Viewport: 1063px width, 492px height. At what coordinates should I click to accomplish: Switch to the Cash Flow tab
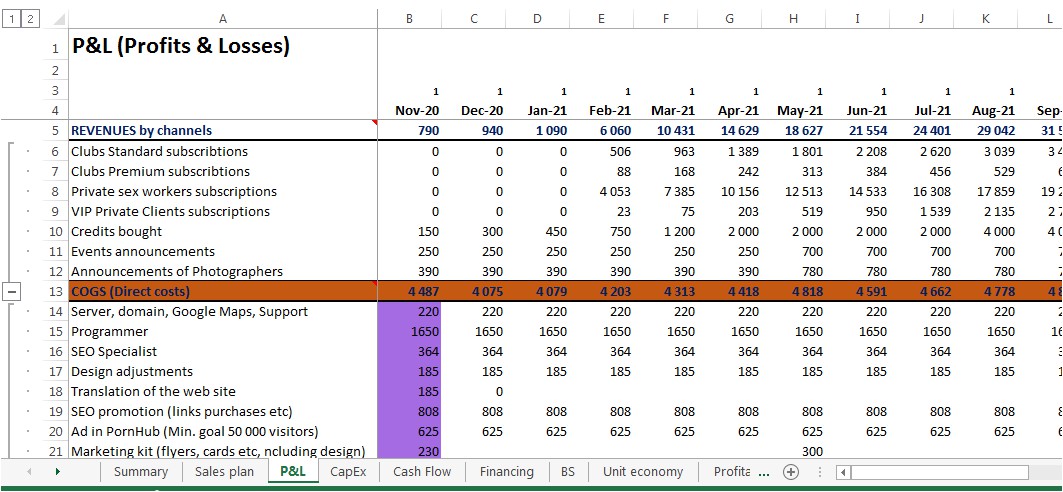pos(422,472)
